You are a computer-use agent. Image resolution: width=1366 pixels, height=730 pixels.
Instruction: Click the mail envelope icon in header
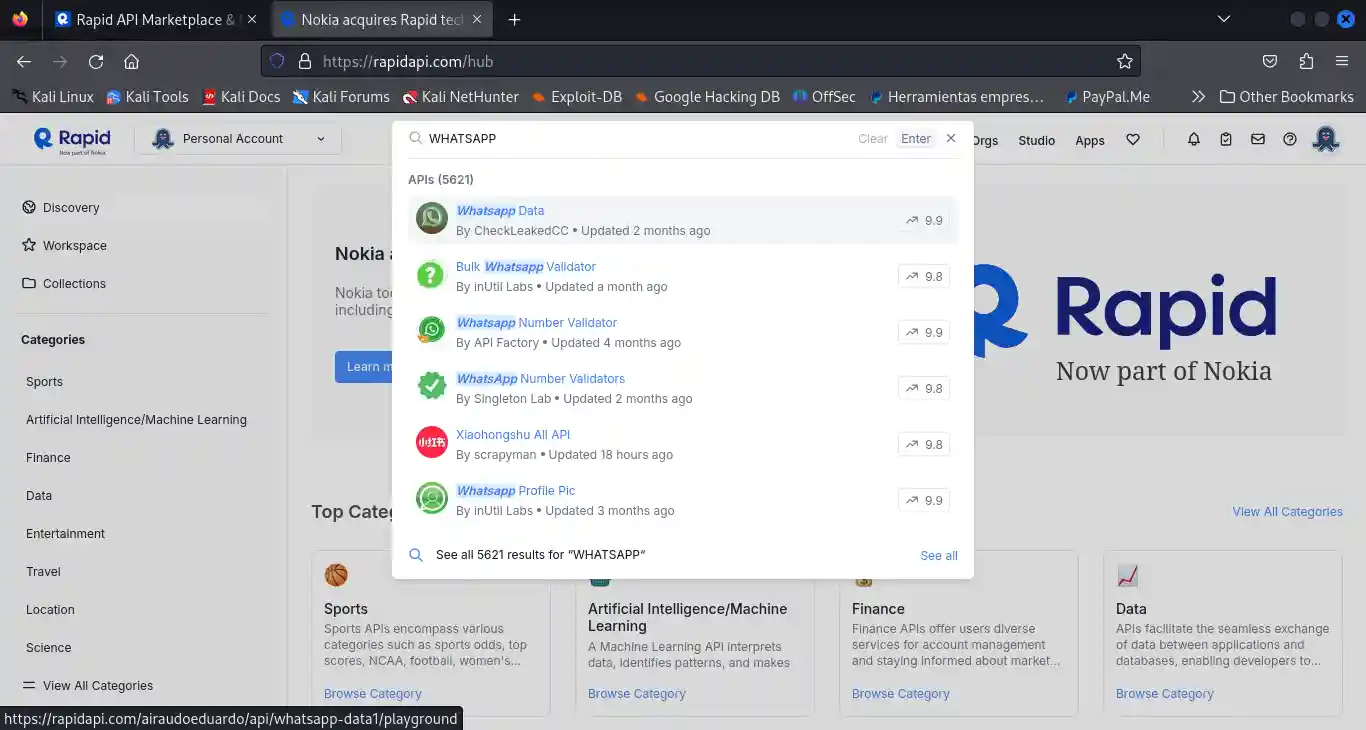click(x=1258, y=140)
